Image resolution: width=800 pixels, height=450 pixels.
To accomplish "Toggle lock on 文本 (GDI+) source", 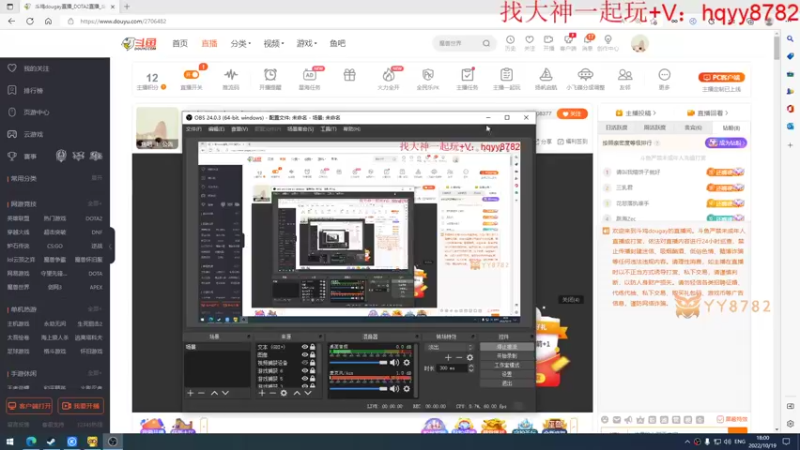I will click(x=312, y=347).
